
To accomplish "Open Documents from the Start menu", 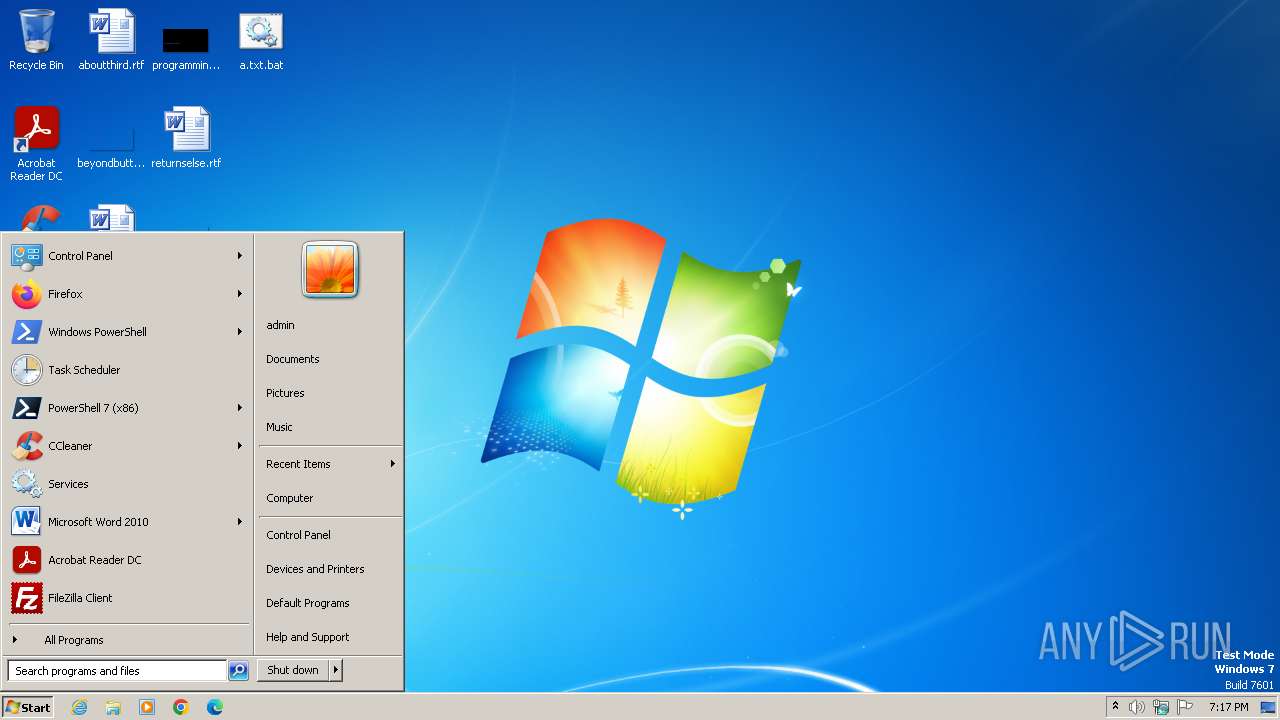I will tap(330, 359).
